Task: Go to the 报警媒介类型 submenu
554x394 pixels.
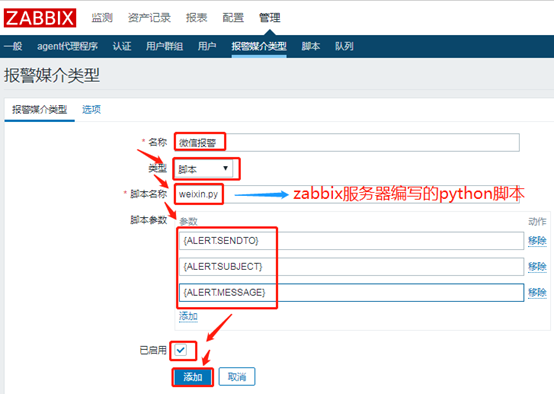Action: (x=259, y=46)
